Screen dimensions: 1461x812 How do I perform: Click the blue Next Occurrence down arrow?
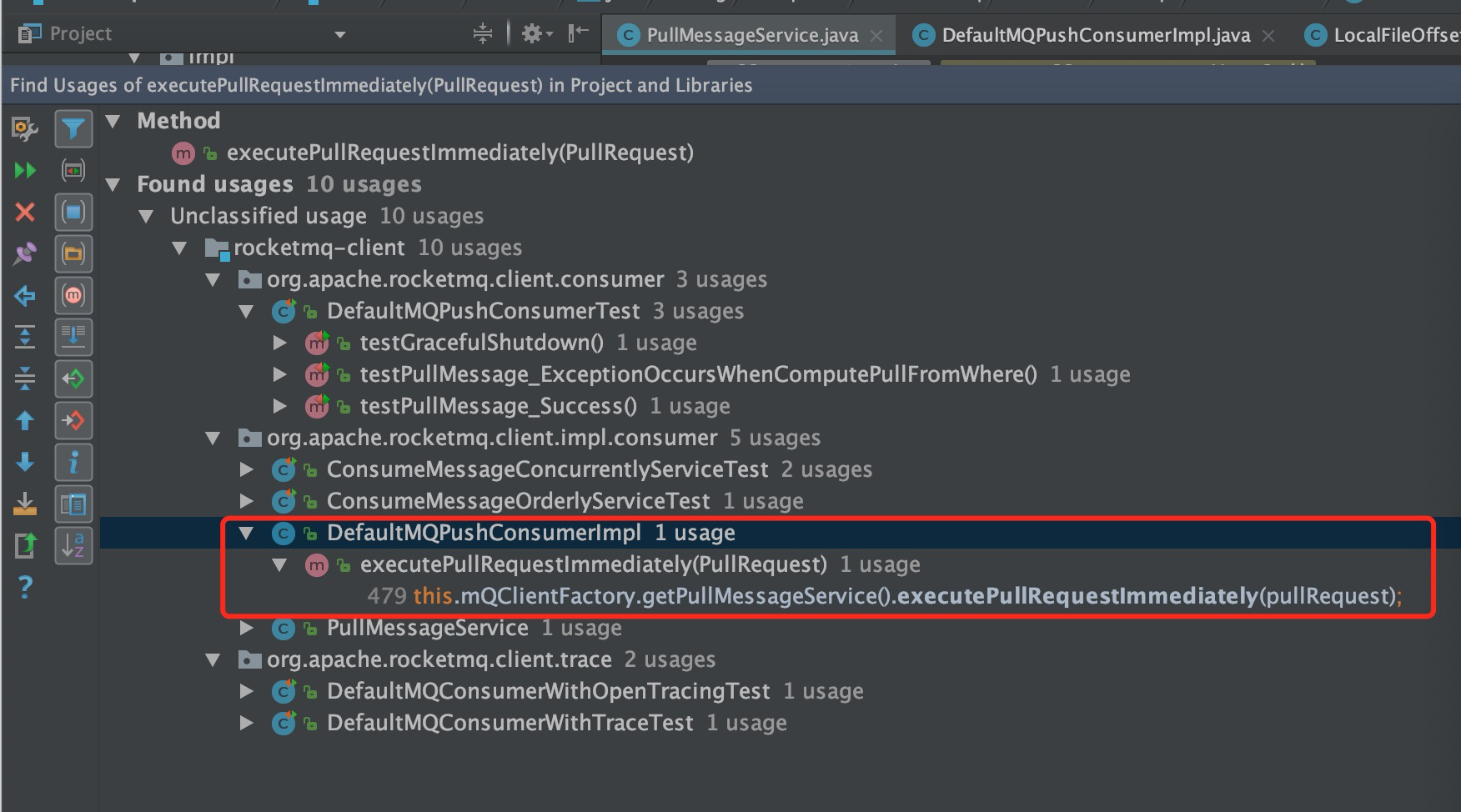pos(25,463)
